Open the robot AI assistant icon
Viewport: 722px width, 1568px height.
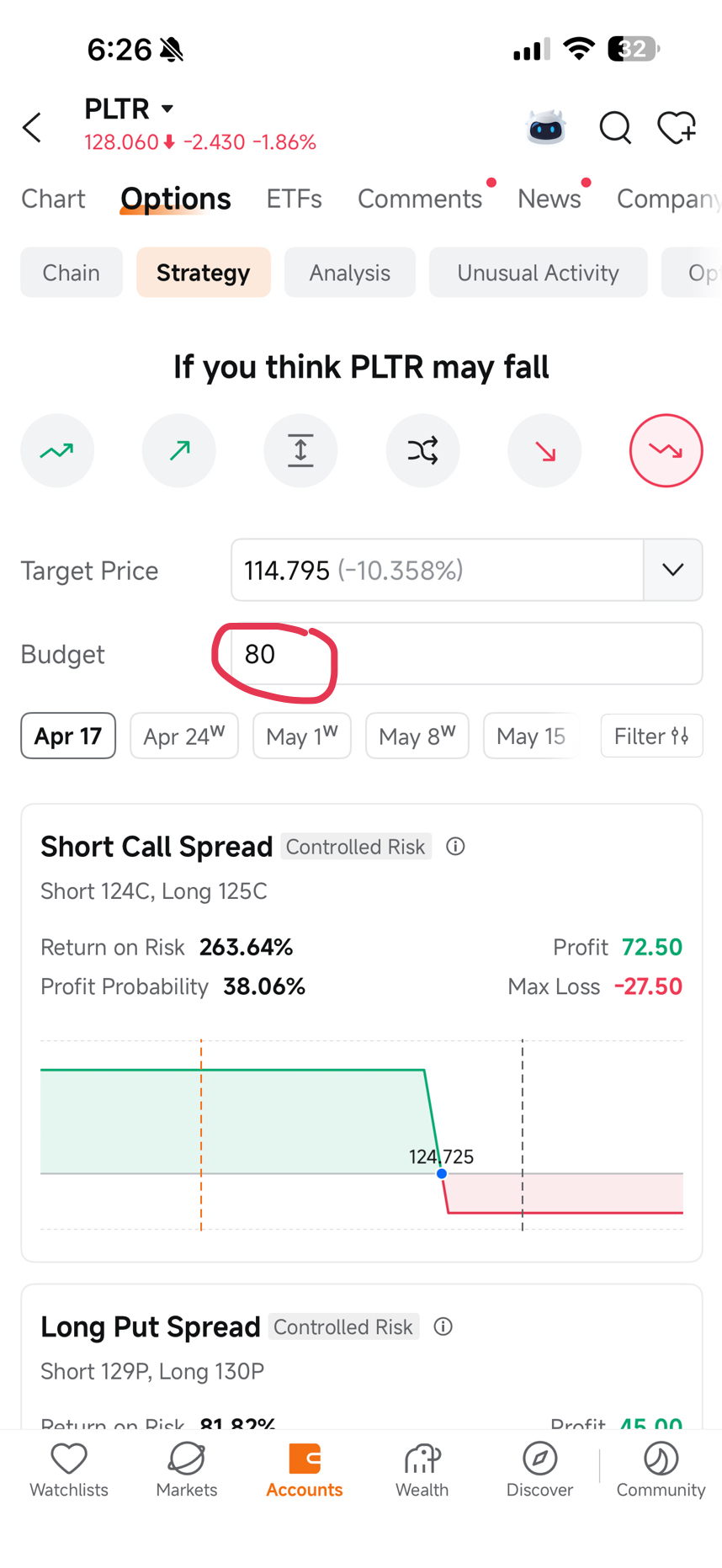pos(546,128)
